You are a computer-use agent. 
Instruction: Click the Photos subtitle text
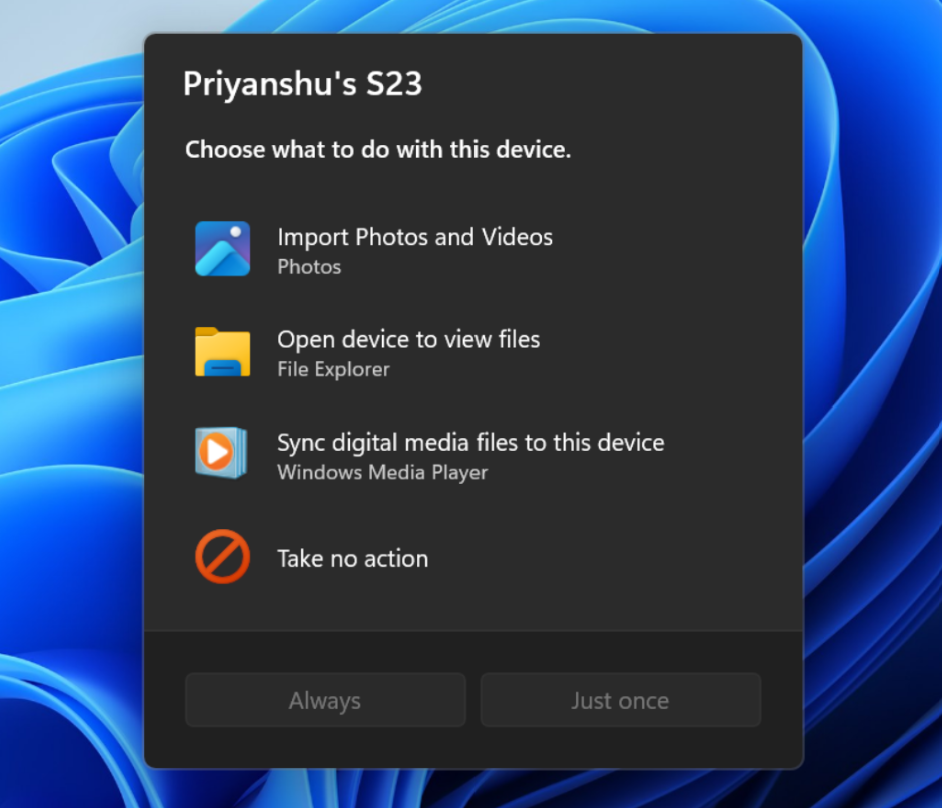tap(309, 267)
